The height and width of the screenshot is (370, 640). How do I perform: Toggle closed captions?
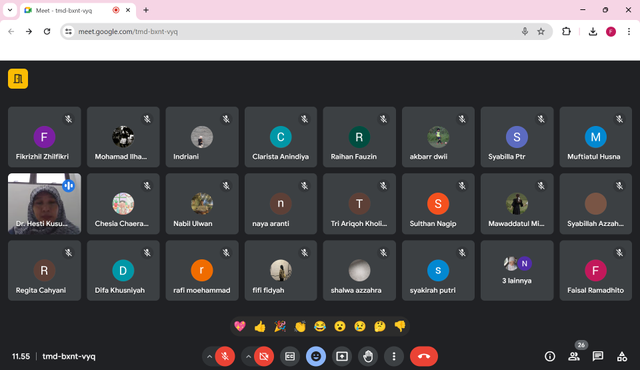pos(290,356)
